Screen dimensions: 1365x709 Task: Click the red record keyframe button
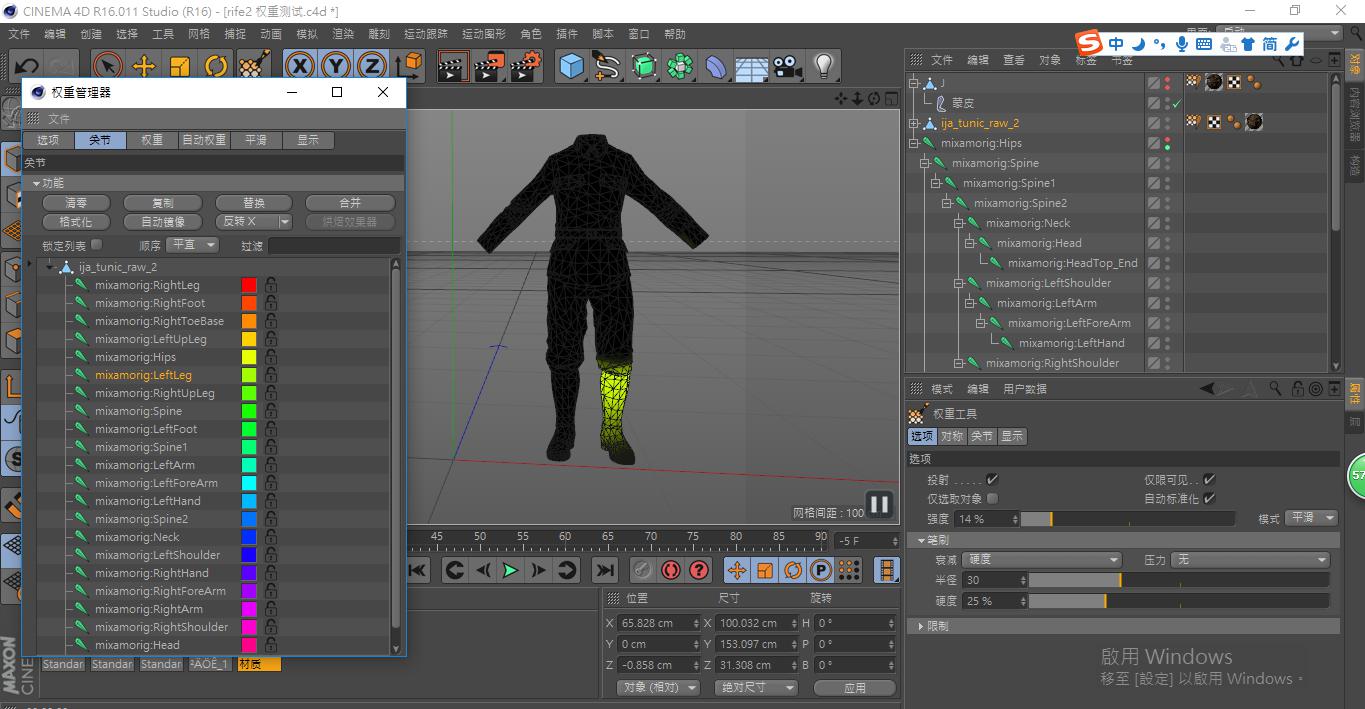(x=670, y=570)
